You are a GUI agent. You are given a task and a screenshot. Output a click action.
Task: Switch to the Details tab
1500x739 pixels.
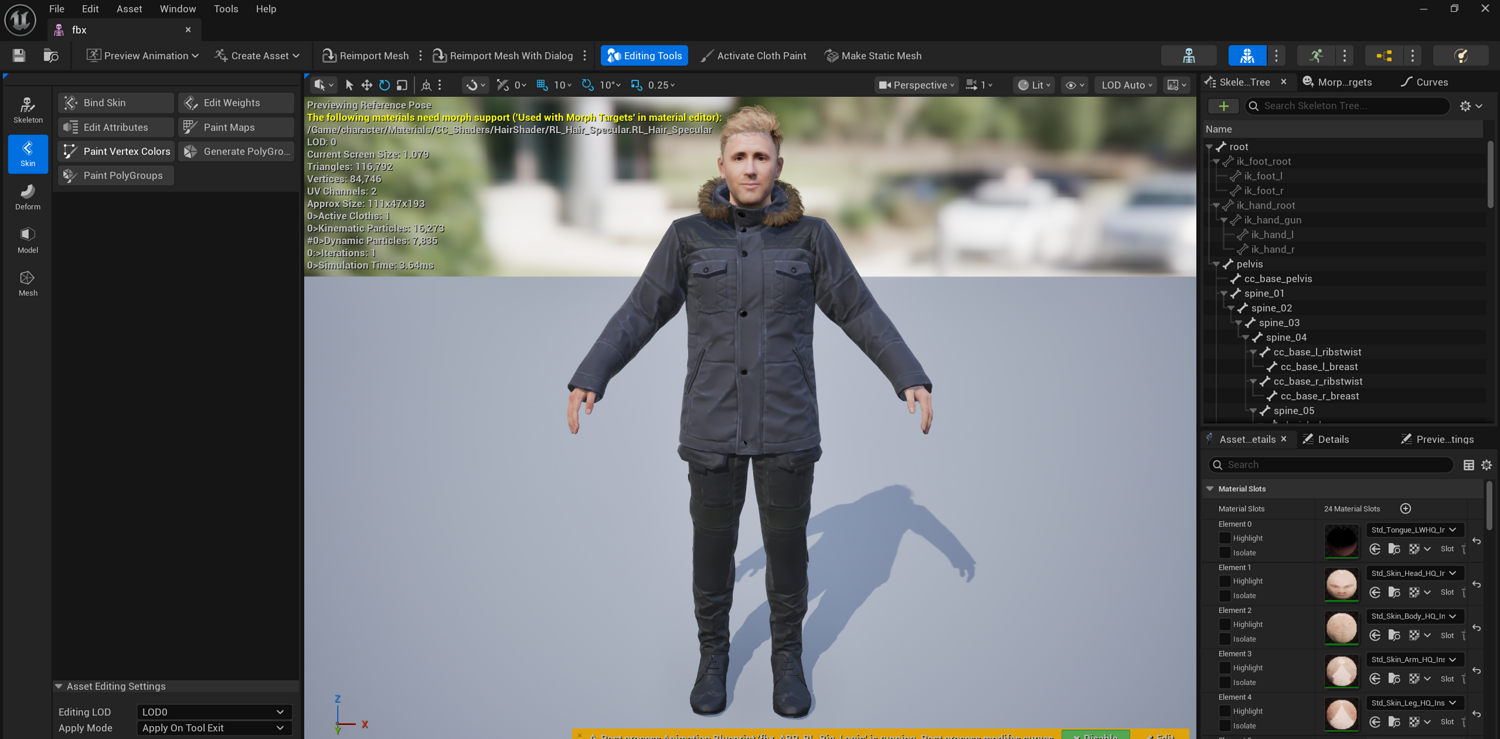click(1326, 439)
